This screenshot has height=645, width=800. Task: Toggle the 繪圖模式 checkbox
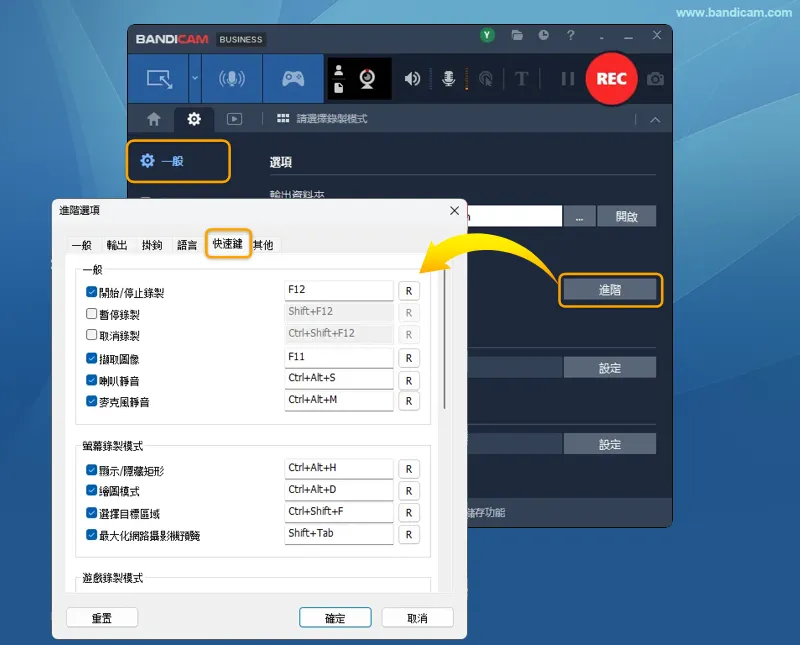(91, 490)
